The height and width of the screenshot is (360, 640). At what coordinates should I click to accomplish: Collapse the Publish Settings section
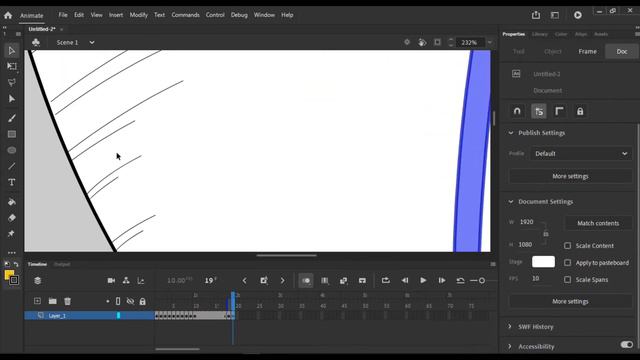(x=511, y=133)
